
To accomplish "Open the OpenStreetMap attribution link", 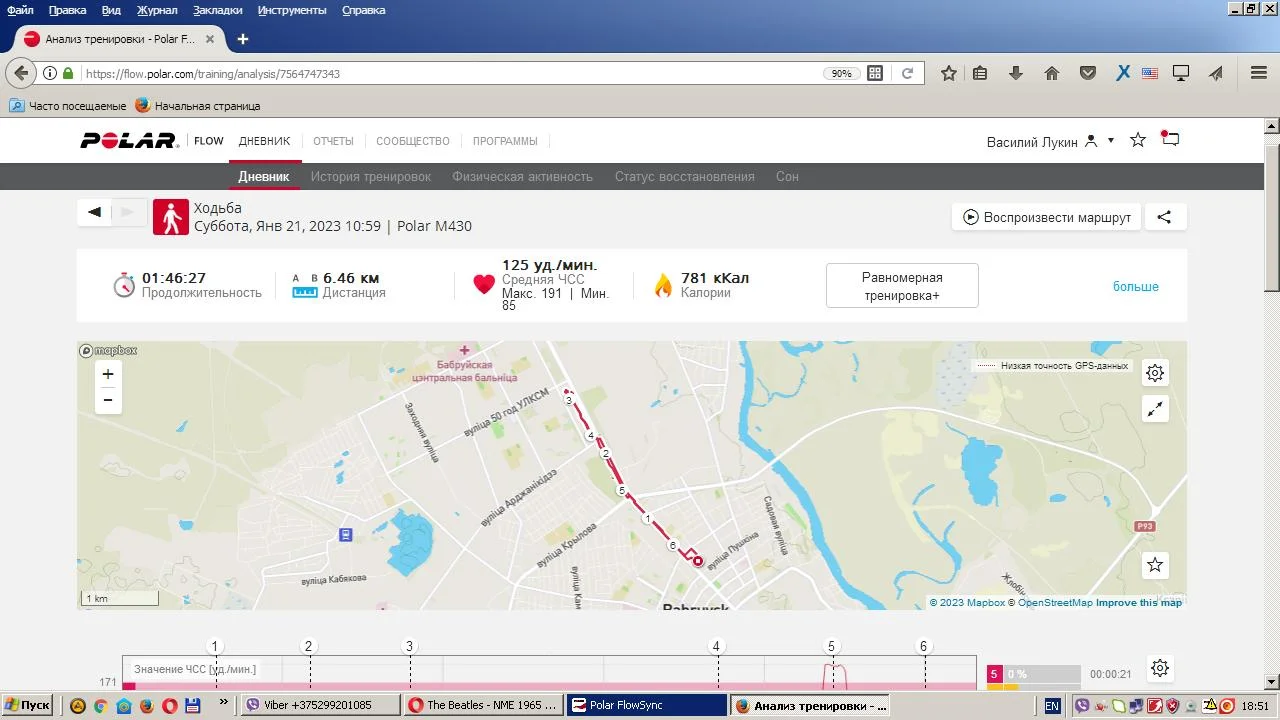I will pyautogui.click(x=1055, y=603).
